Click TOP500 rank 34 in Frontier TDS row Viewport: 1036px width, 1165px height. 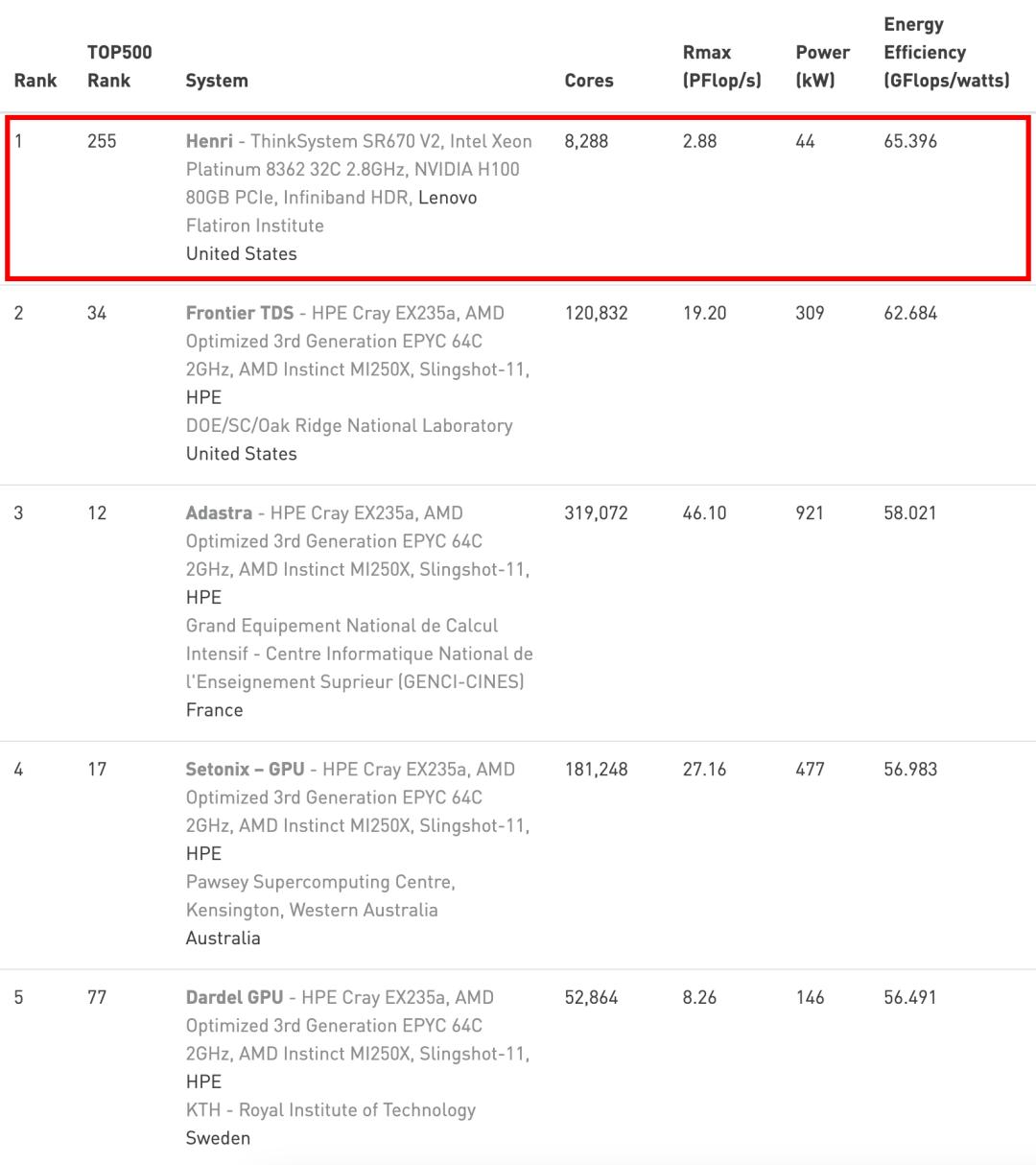coord(97,313)
